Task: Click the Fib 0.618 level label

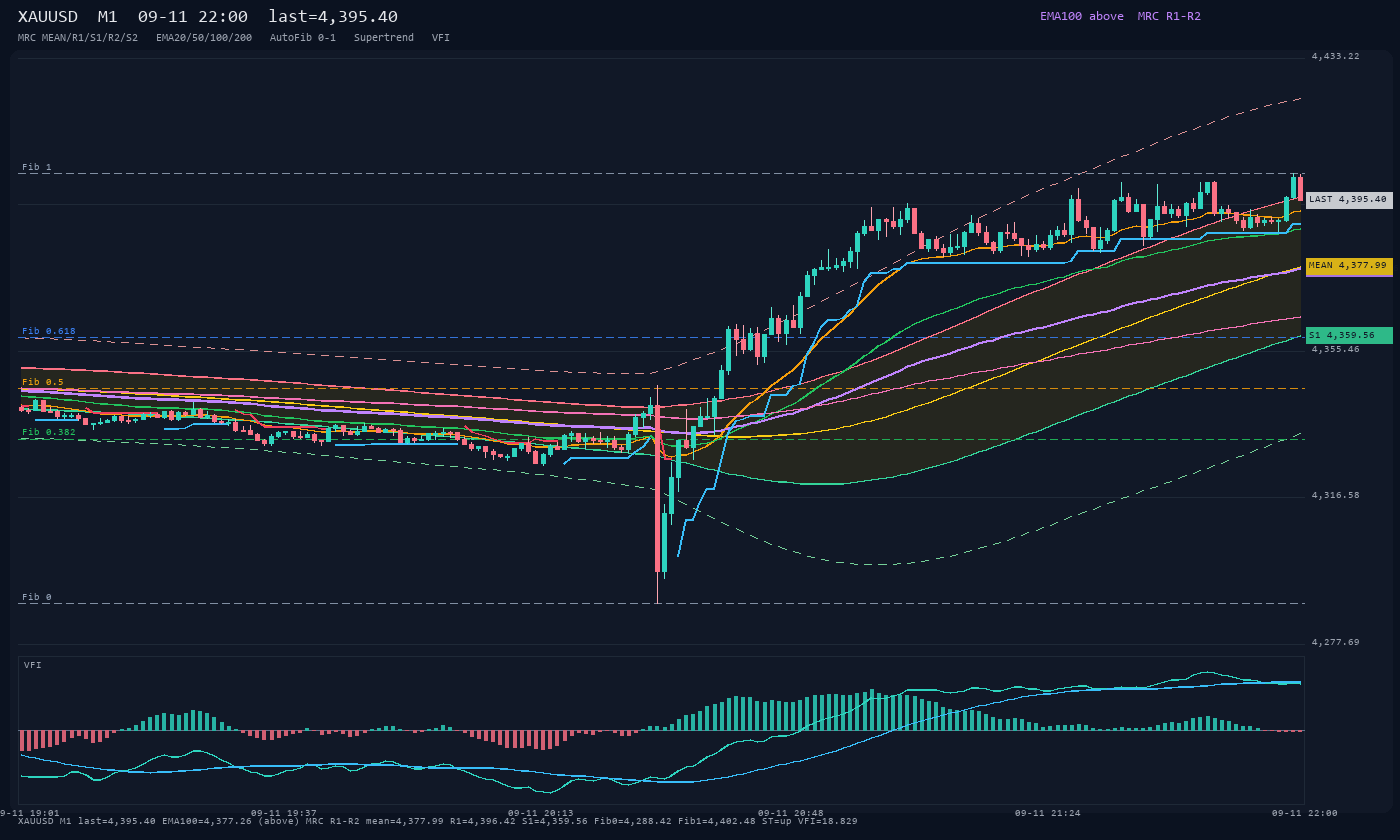Action: (x=49, y=331)
